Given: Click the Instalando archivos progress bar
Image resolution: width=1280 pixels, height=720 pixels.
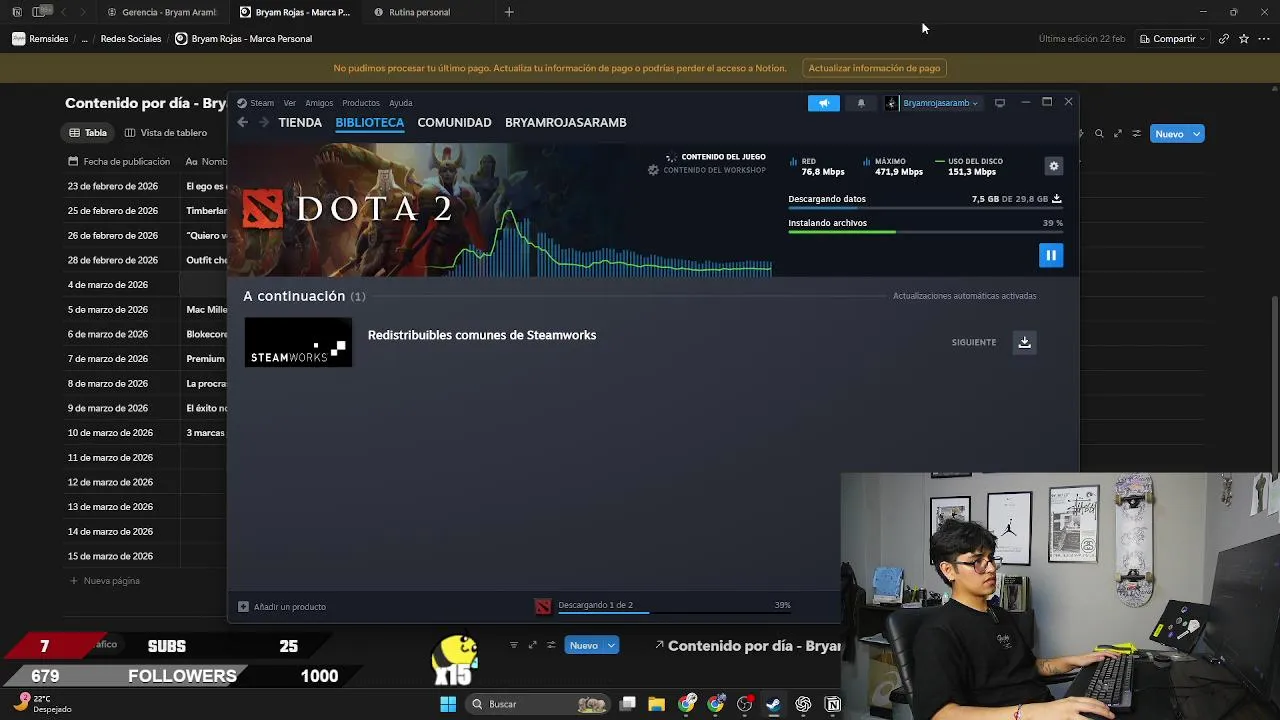Looking at the screenshot, I should point(925,232).
